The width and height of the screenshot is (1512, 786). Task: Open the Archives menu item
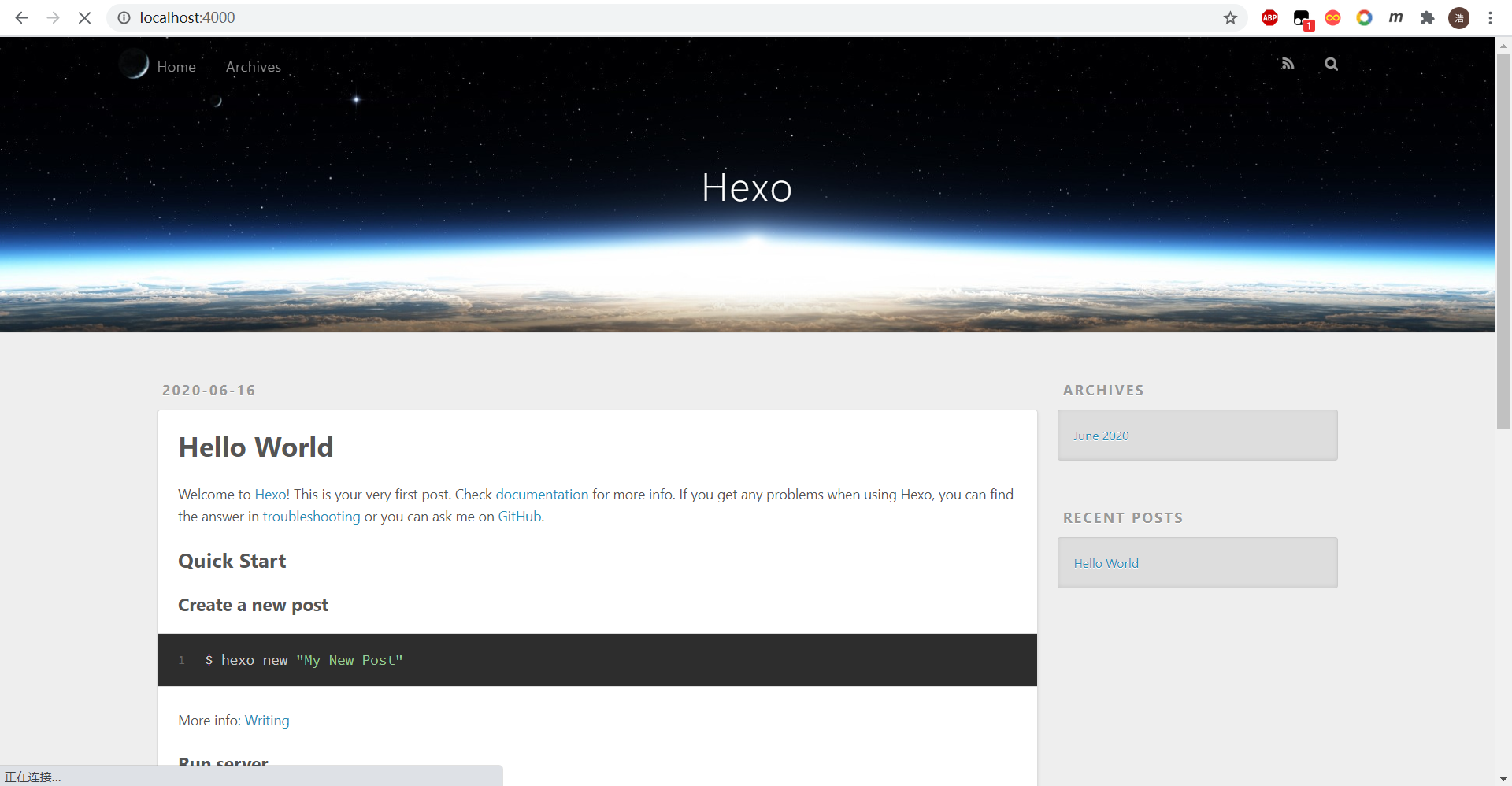coord(253,67)
